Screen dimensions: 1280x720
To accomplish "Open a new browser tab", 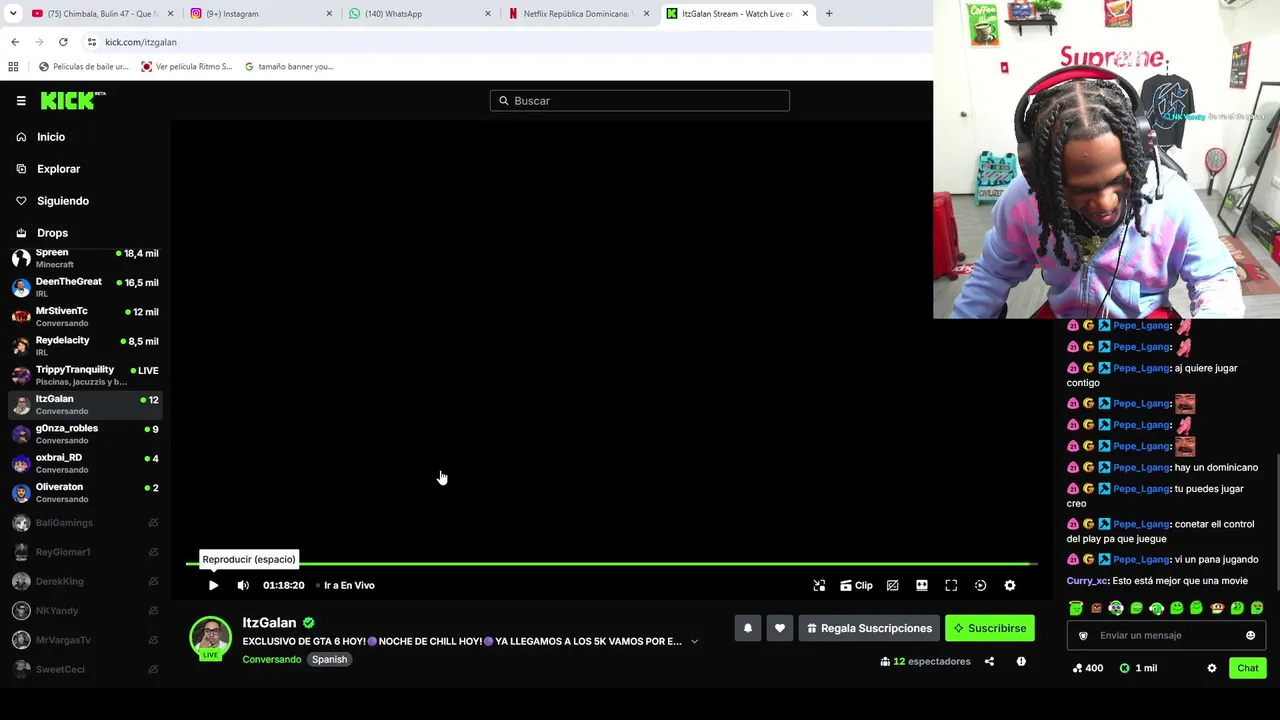I will point(829,14).
